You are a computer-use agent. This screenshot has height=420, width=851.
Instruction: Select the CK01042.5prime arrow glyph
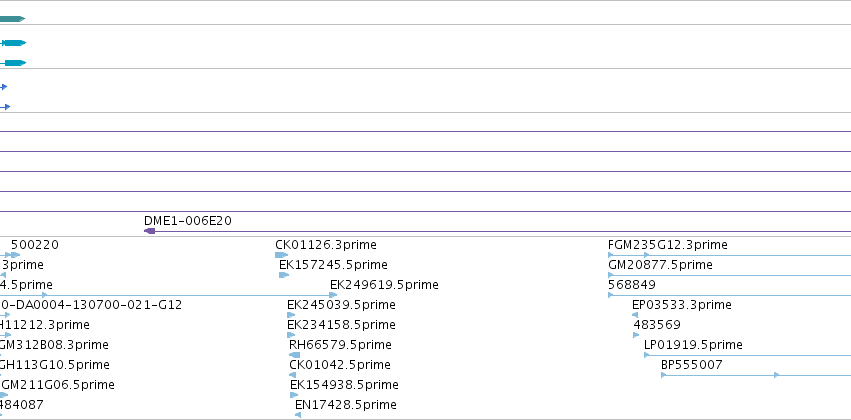[293, 375]
